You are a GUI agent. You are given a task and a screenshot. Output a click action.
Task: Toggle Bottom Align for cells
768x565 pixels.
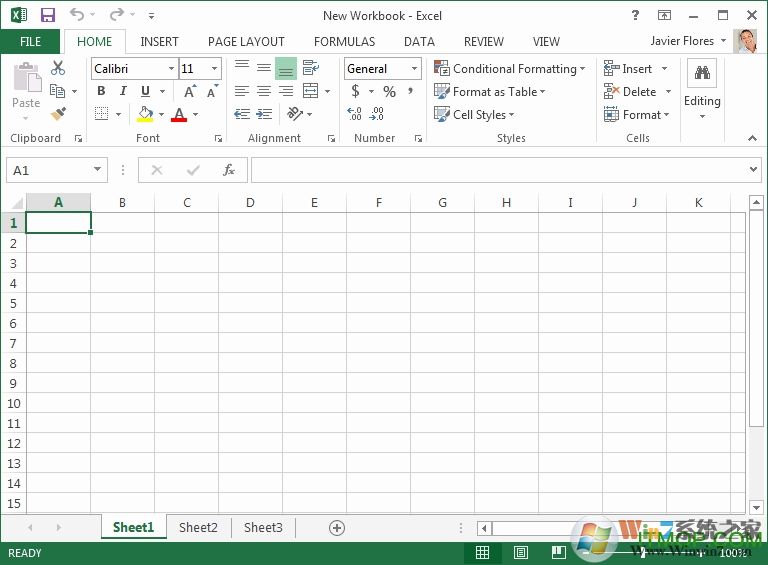coord(286,68)
